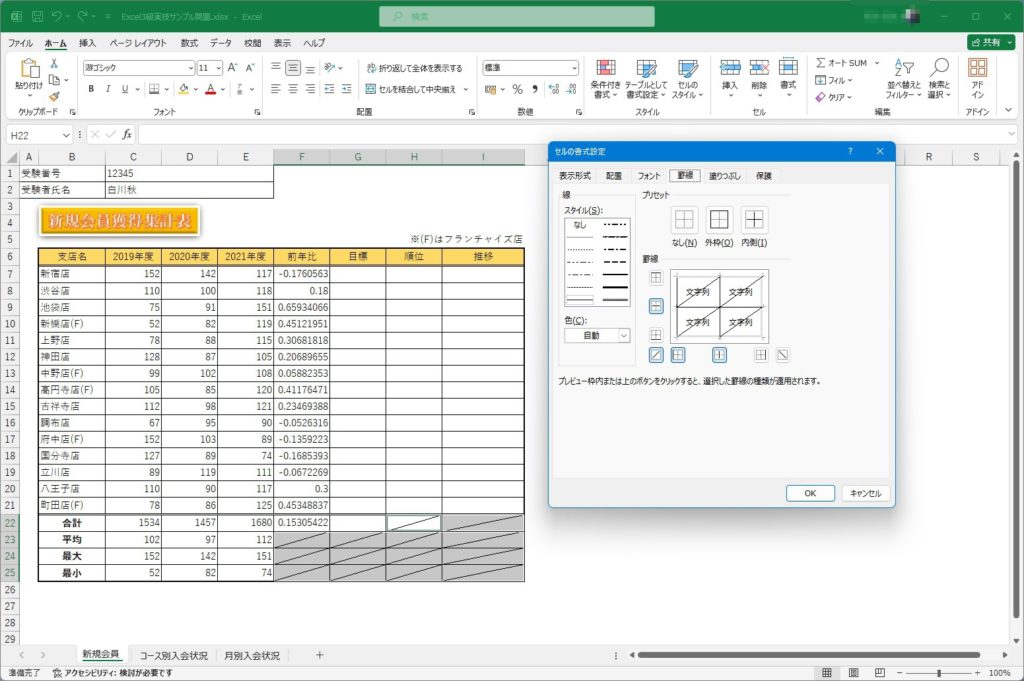The width and height of the screenshot is (1024, 681).
Task: Click the cut scissors icon
Action: point(54,63)
